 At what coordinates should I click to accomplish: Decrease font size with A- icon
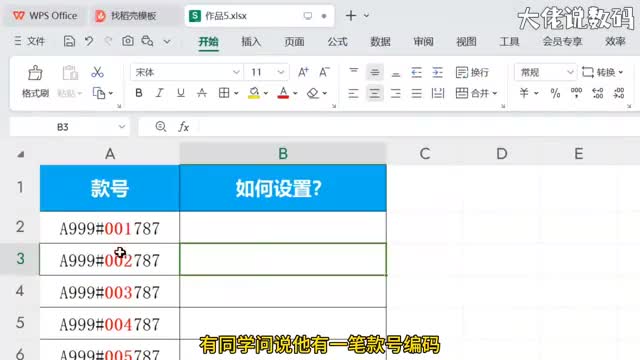click(324, 72)
